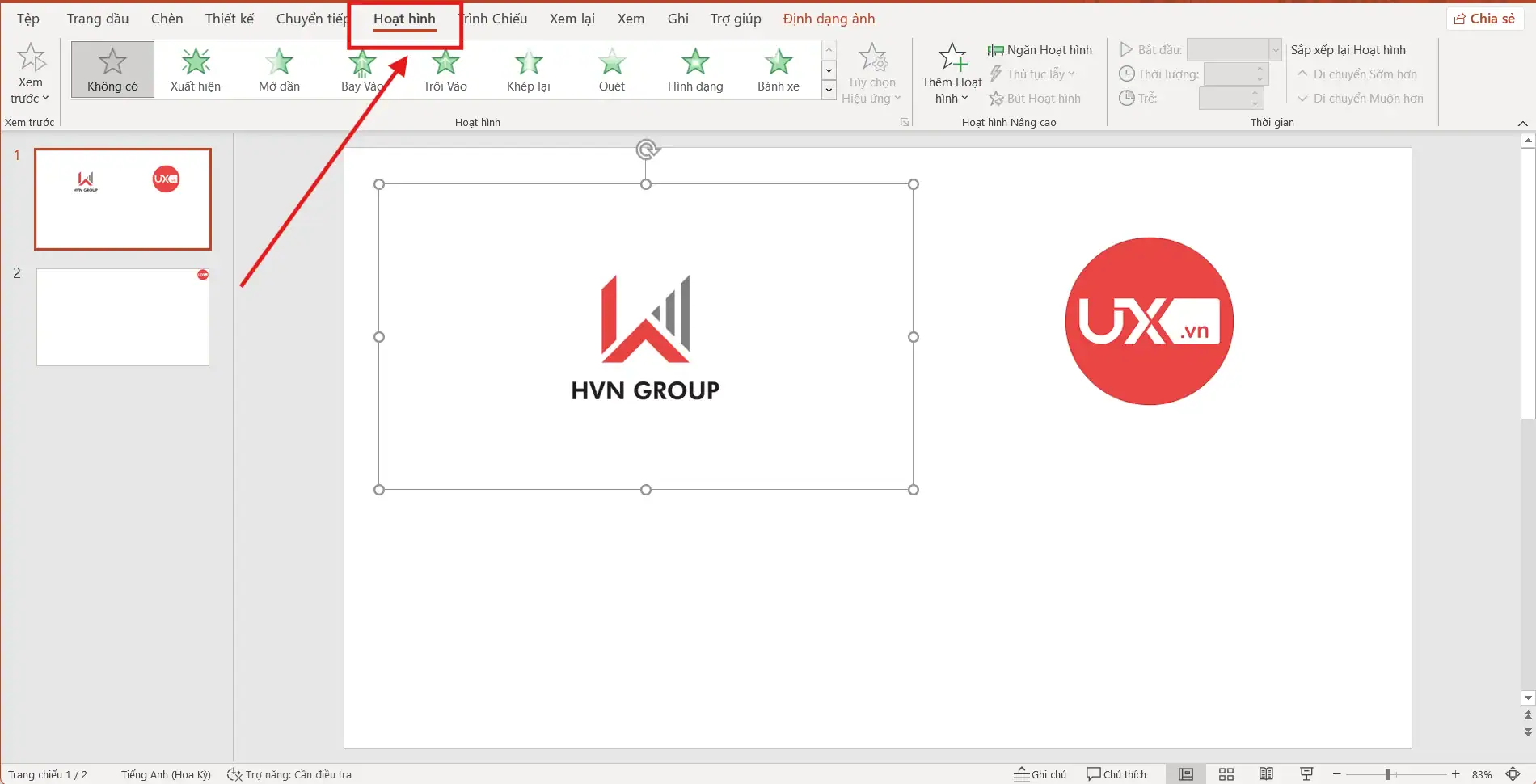This screenshot has width=1536, height=784.
Task: Open Ghi chú notes in status bar
Action: click(x=1040, y=774)
